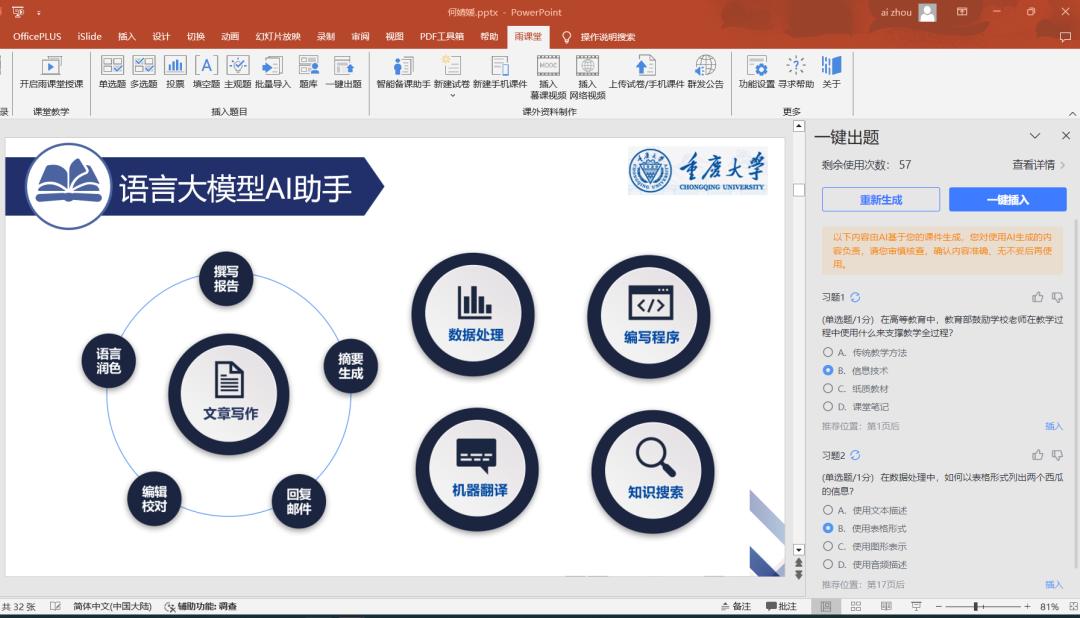Click the 单选题 single-choice question icon
1080x618 pixels.
[112, 71]
